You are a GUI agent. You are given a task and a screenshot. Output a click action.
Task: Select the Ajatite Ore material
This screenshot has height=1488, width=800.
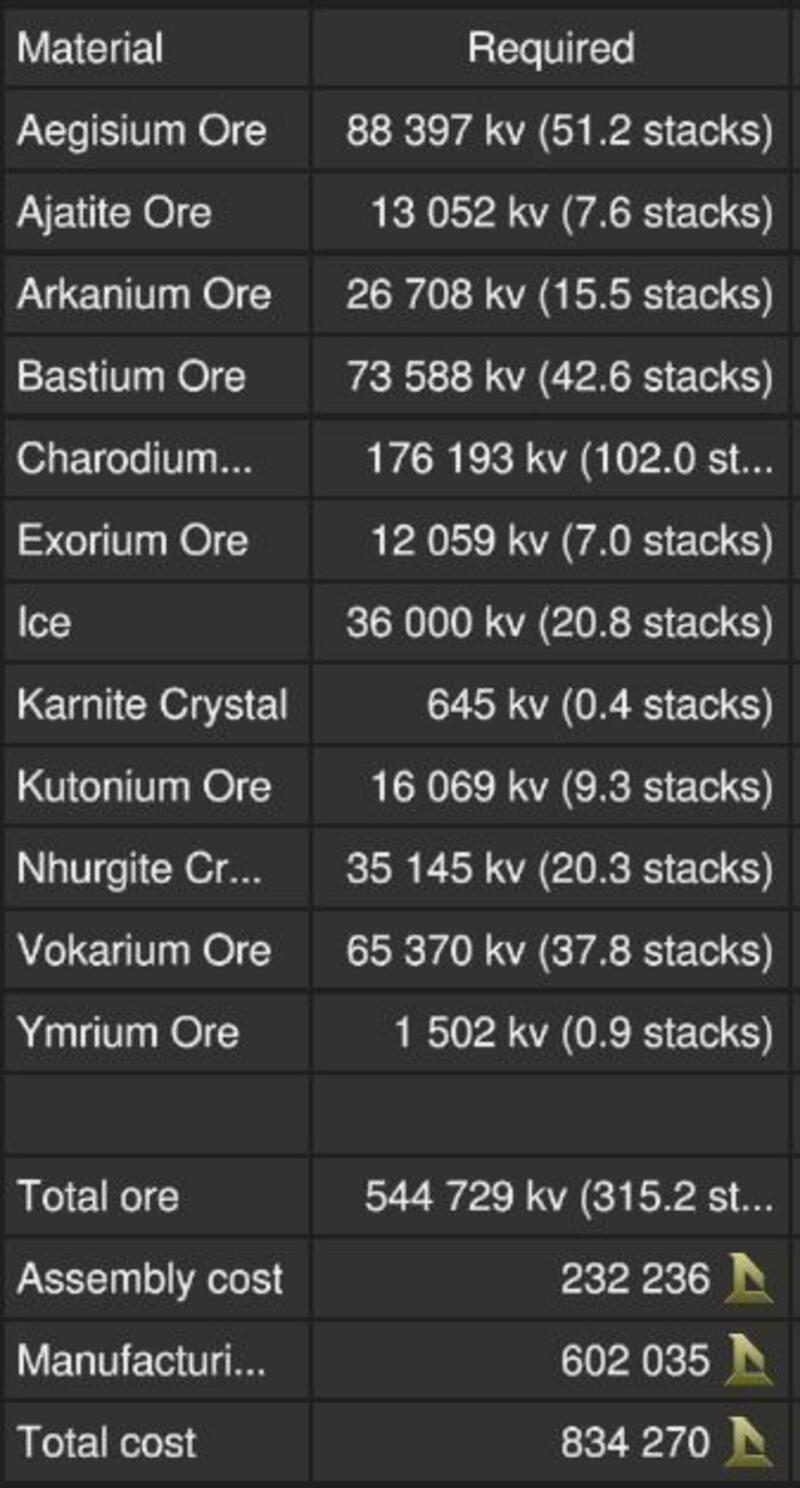[x=113, y=212]
